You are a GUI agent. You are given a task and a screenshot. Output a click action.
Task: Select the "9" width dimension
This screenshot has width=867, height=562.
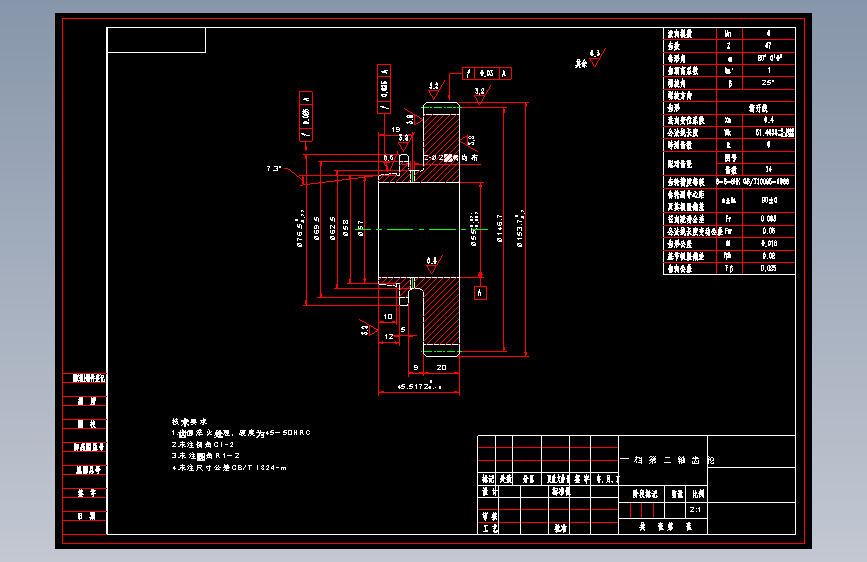point(416,367)
